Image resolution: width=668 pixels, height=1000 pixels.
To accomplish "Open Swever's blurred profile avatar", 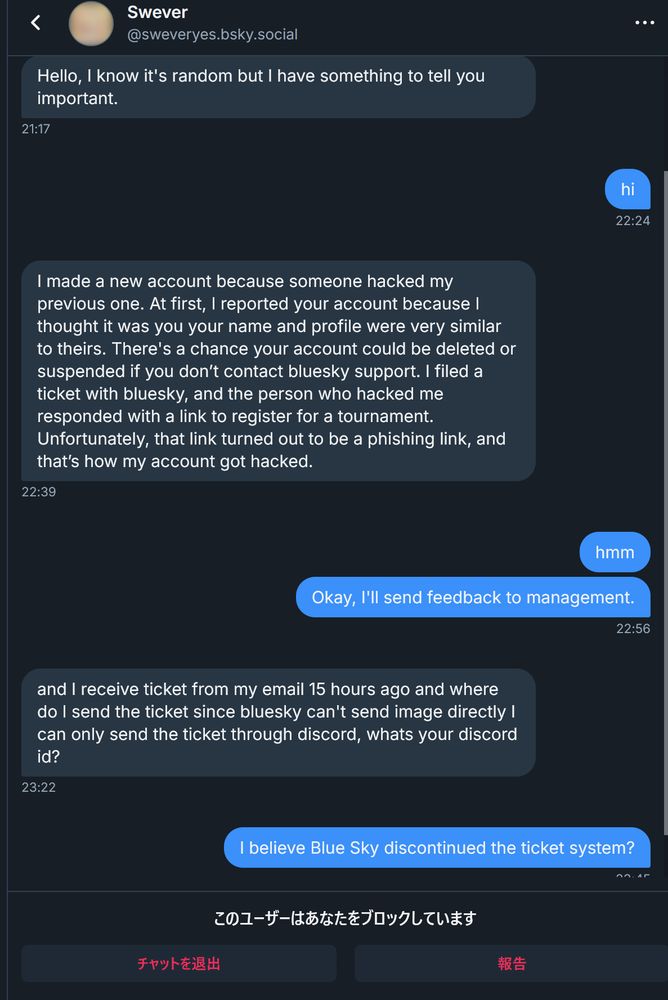I will (91, 23).
